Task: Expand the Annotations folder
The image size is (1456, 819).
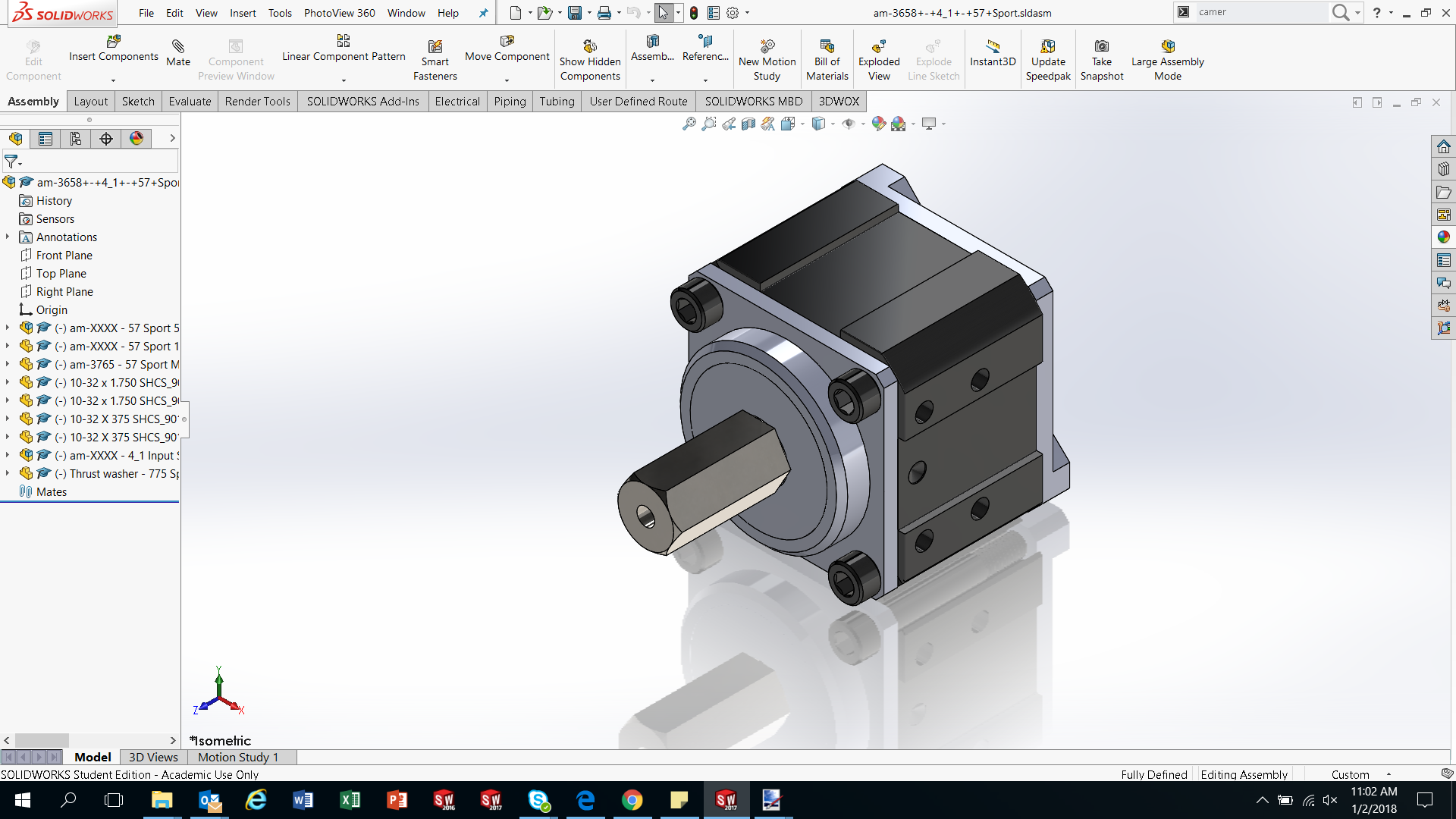Action: 8,237
